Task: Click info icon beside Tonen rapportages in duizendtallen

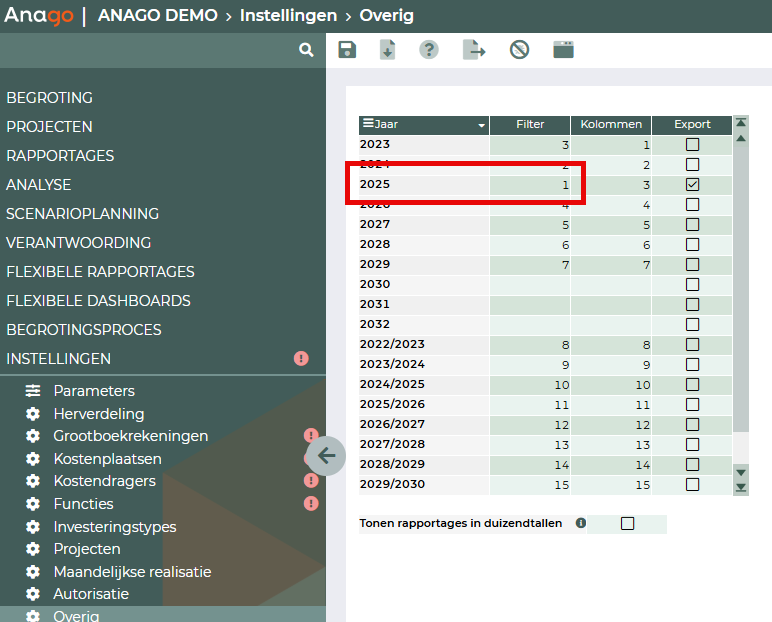Action: [581, 523]
